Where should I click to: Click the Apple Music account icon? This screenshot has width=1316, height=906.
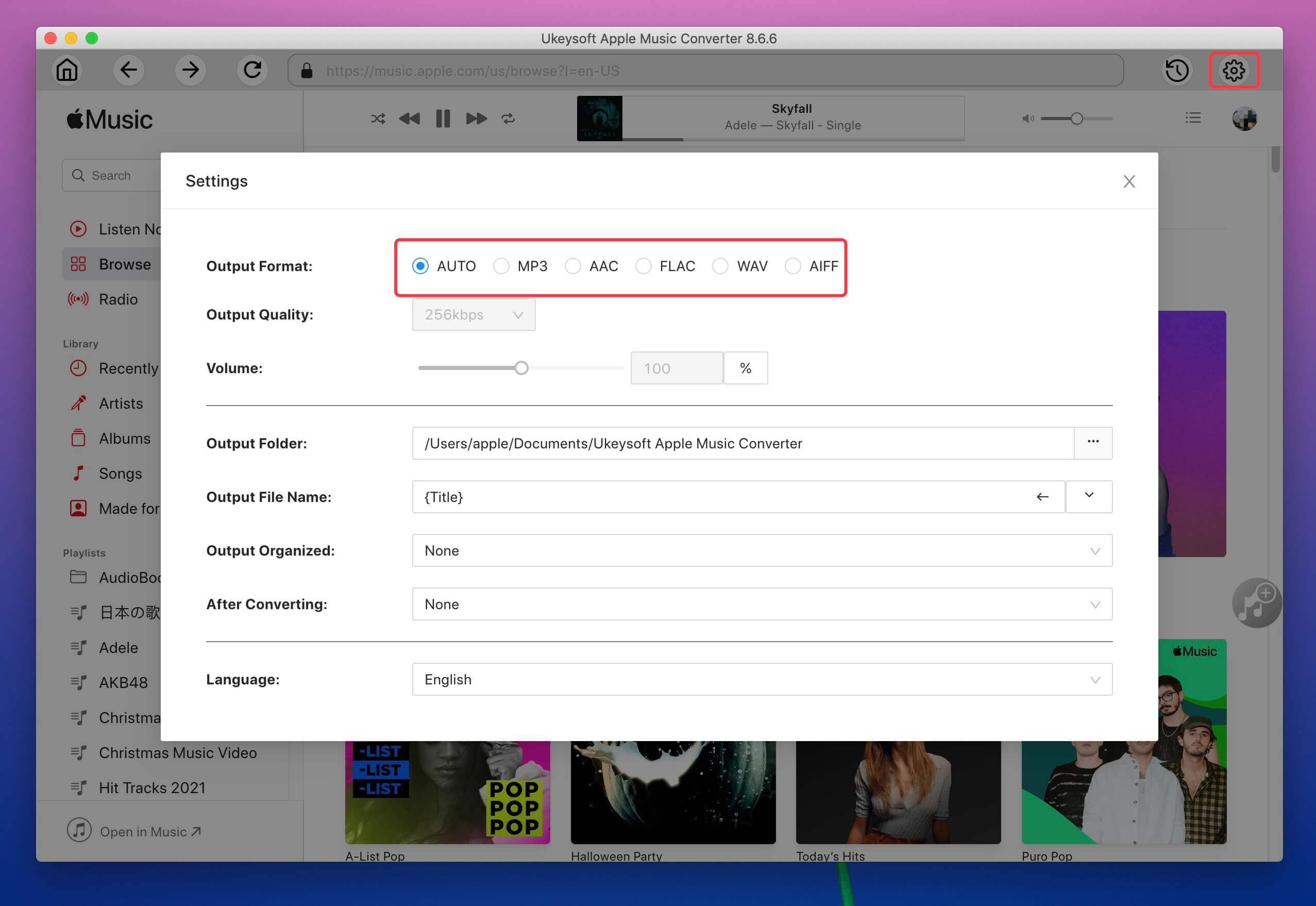(1246, 119)
